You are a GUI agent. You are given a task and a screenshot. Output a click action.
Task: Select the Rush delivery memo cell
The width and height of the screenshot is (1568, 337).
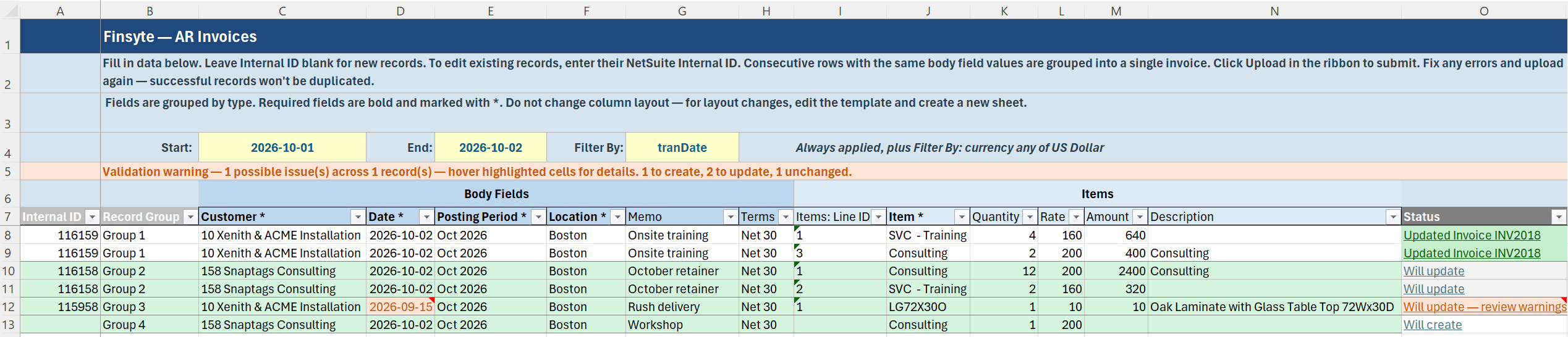(682, 307)
